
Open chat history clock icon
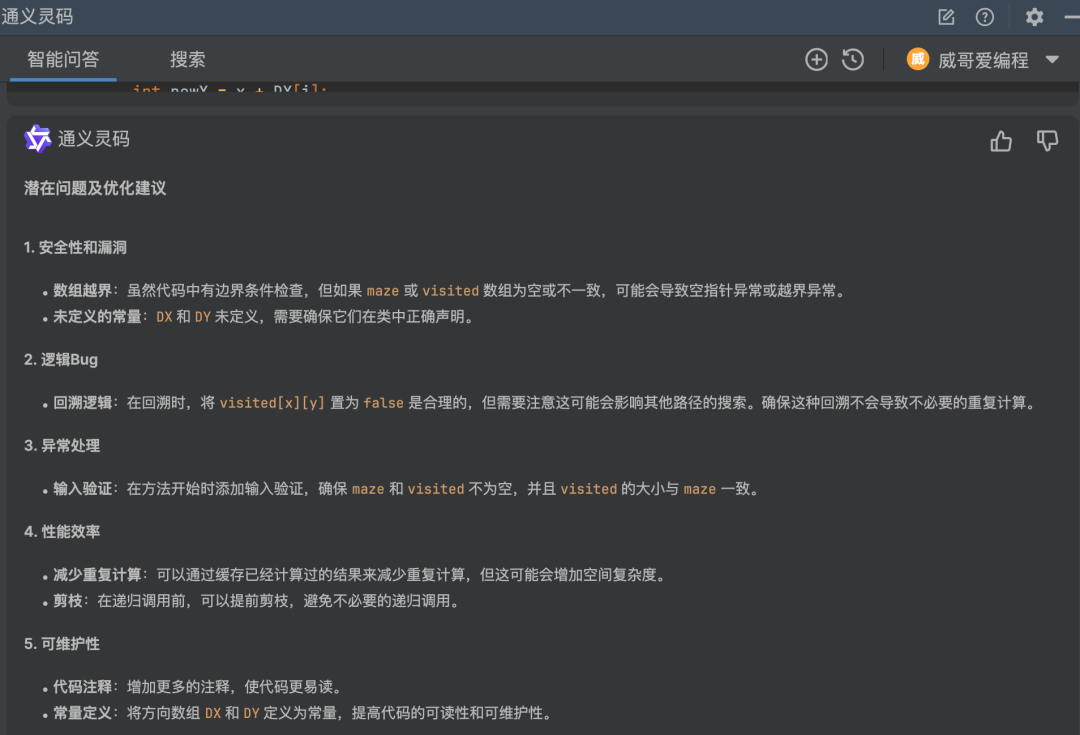point(853,60)
